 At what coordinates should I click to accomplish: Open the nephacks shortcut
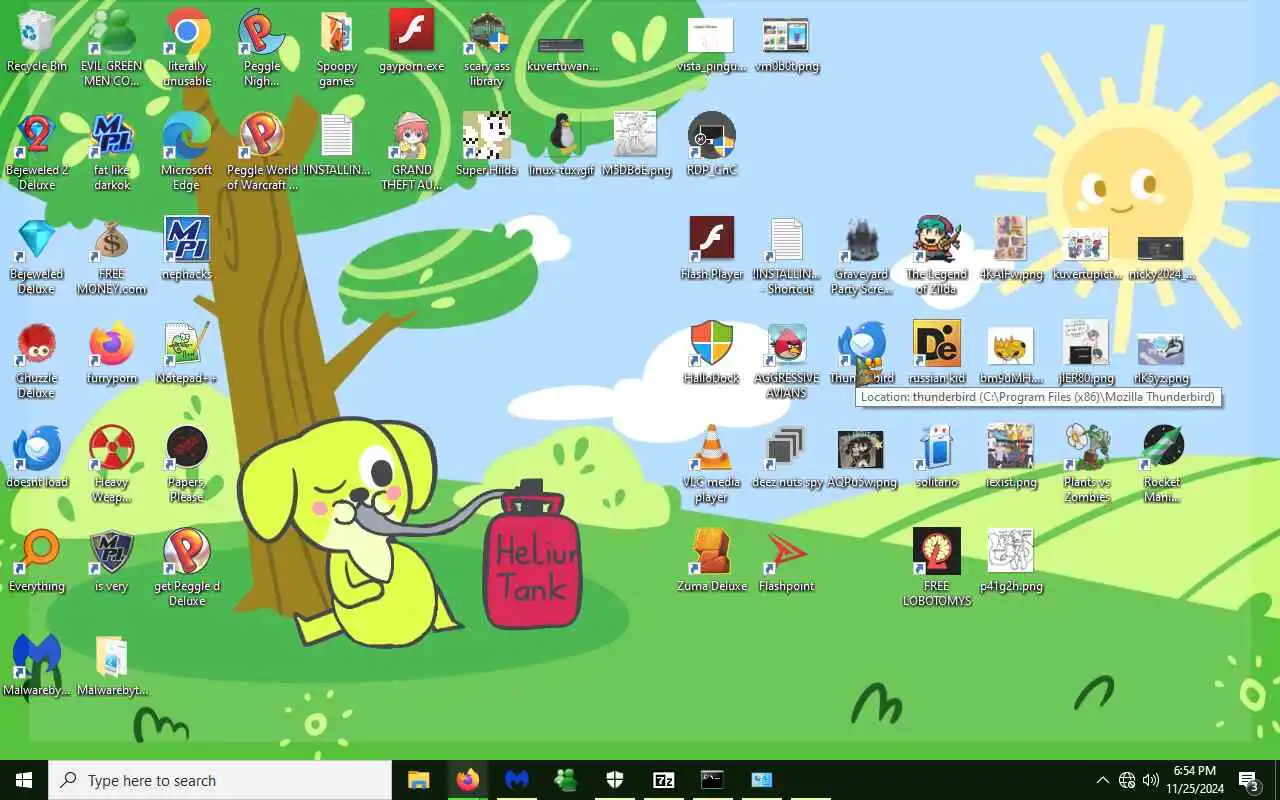coord(187,250)
